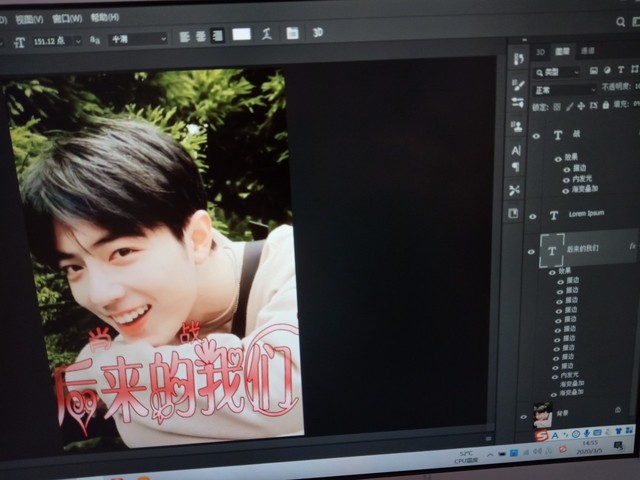The height and width of the screenshot is (480, 640).
Task: Open the Tool Presets panel icon
Action: click(514, 190)
